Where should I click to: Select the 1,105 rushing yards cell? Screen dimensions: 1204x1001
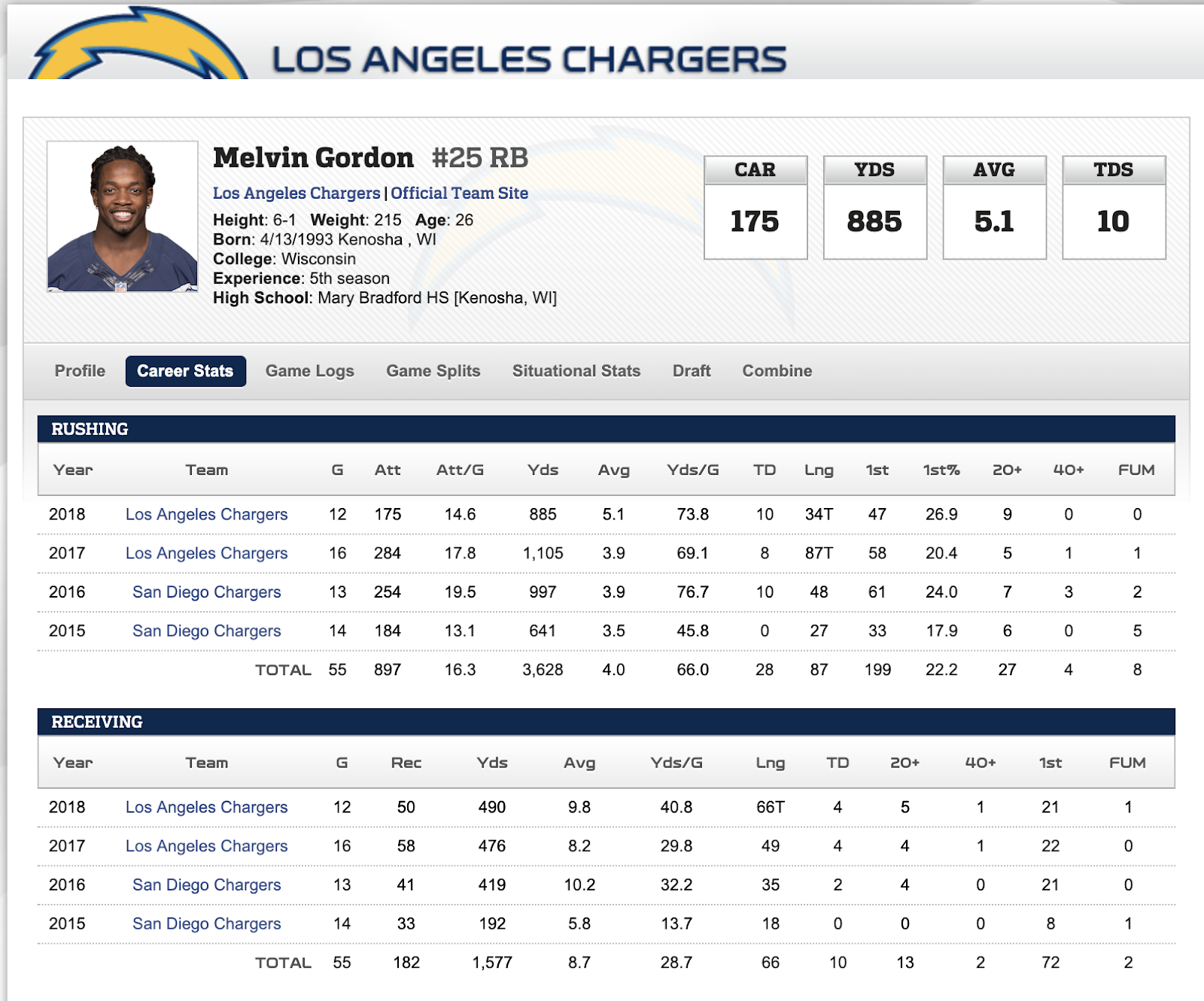tap(543, 554)
